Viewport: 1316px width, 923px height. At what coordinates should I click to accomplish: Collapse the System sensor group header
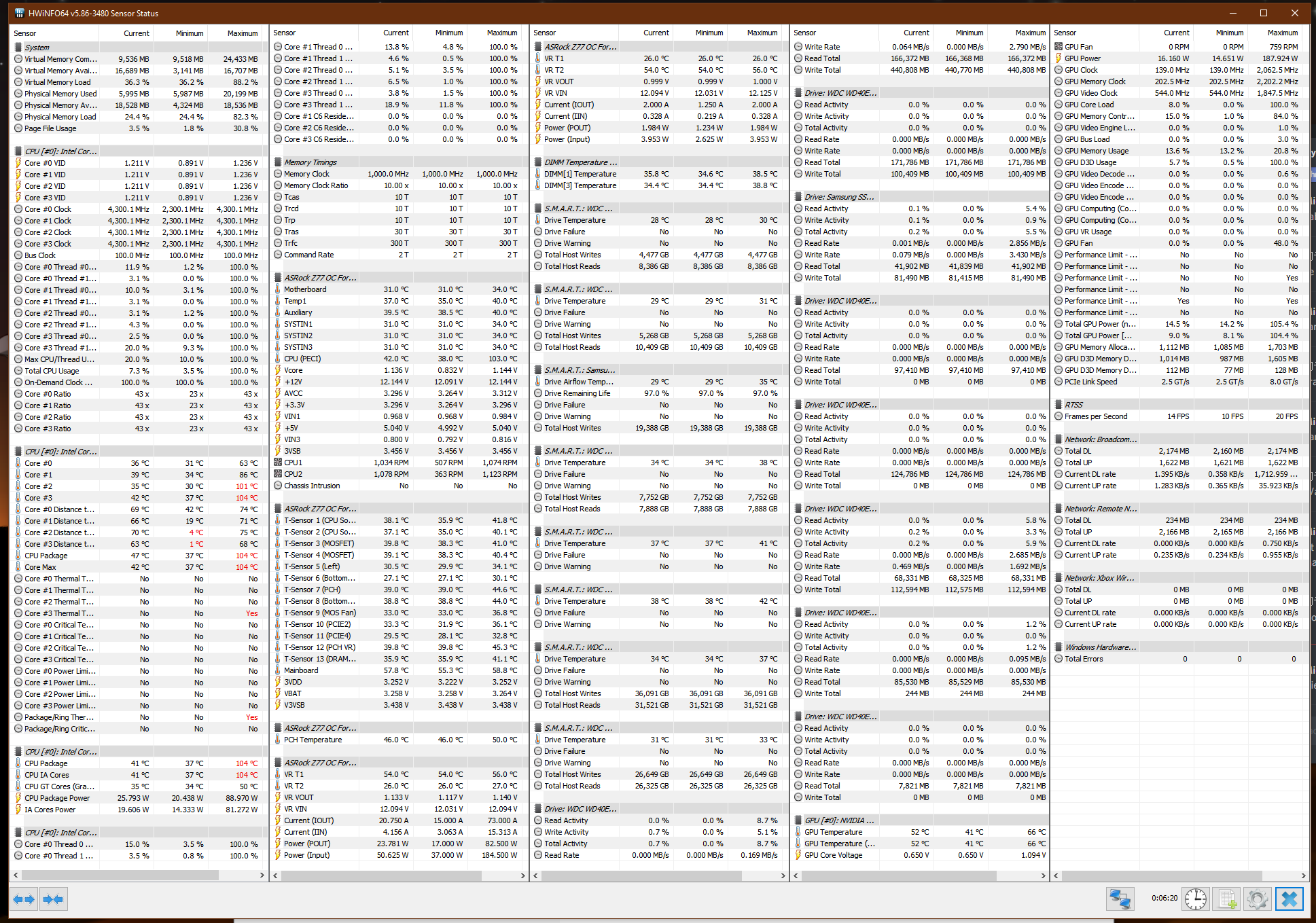click(37, 48)
